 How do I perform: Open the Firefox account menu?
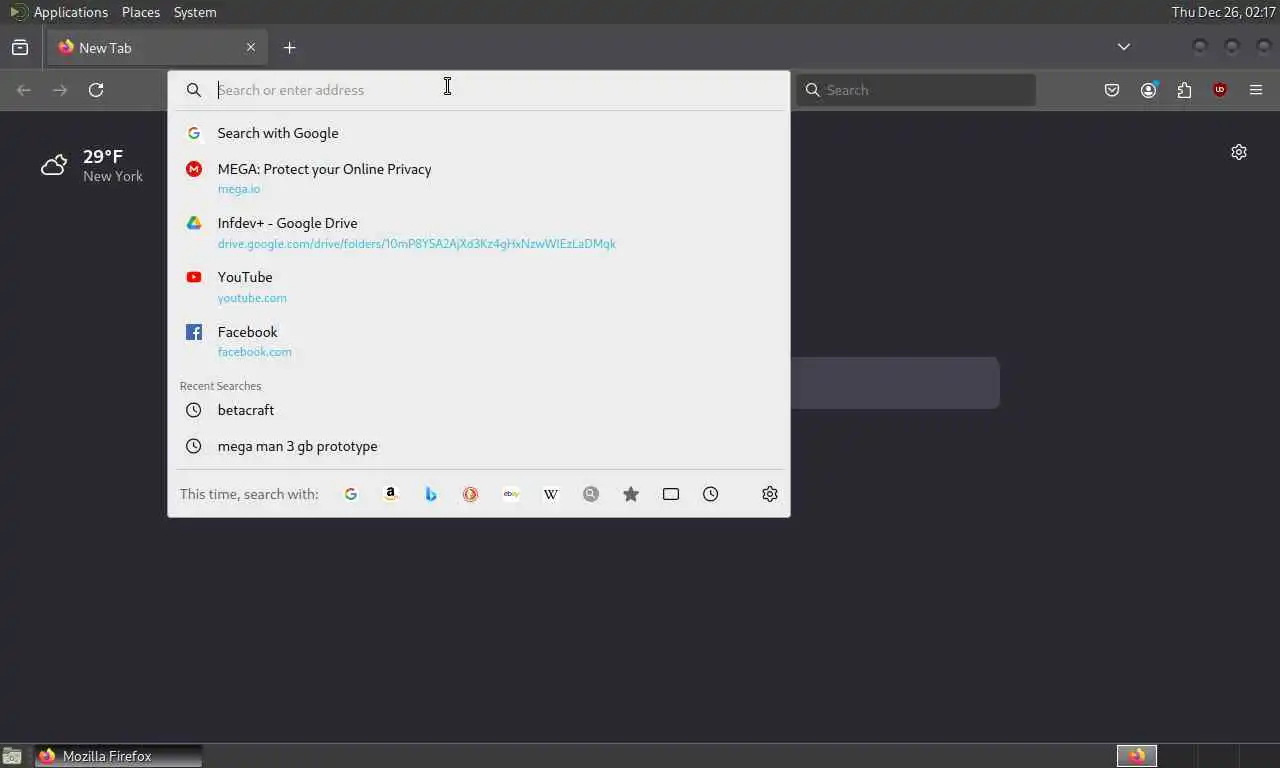(1148, 90)
